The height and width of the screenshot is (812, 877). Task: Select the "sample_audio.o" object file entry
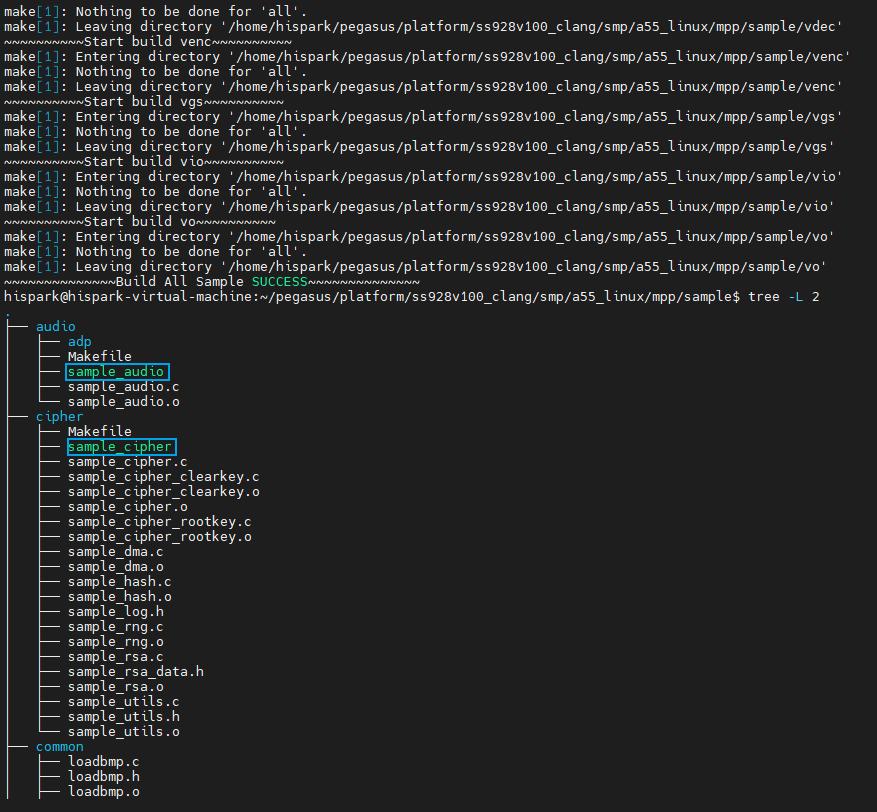(124, 402)
